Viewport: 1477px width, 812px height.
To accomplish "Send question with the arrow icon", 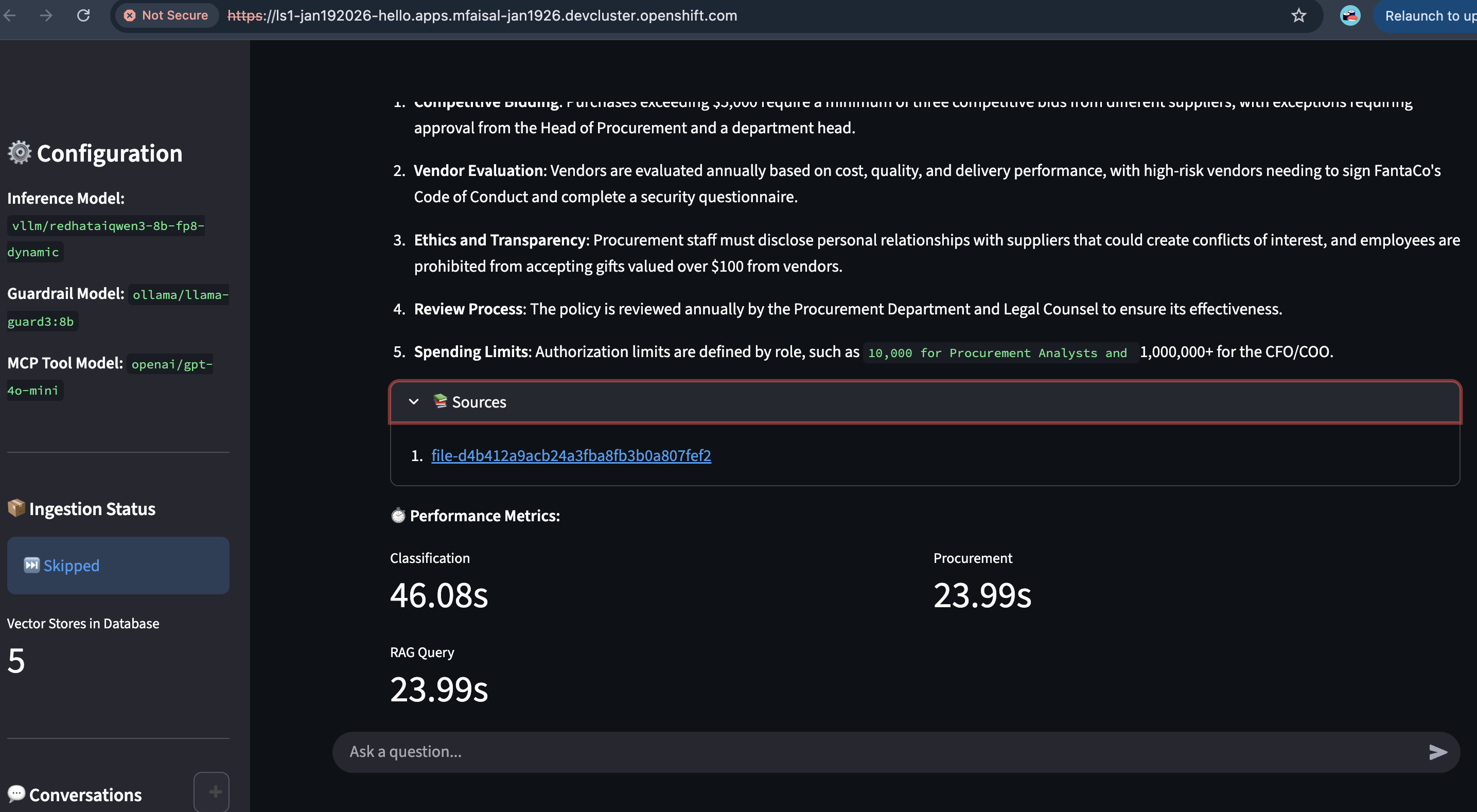I will 1437,752.
